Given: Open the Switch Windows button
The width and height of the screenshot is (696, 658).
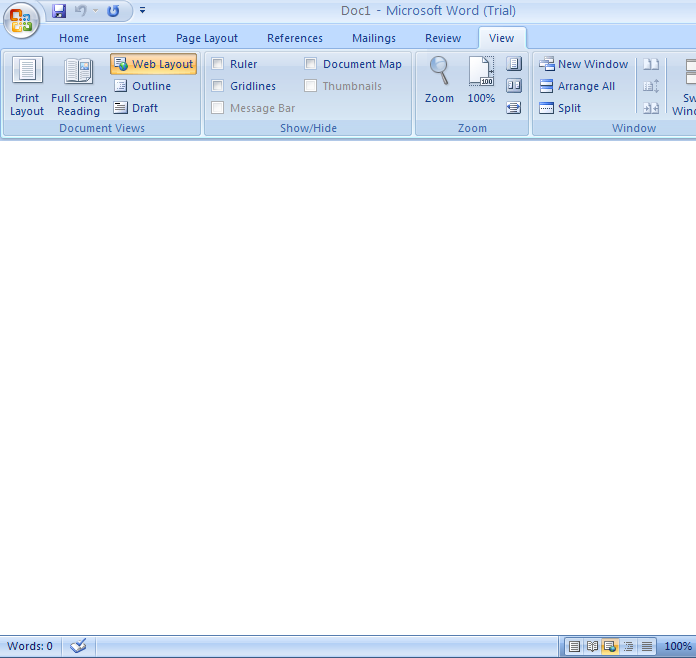Looking at the screenshot, I should click(x=684, y=86).
